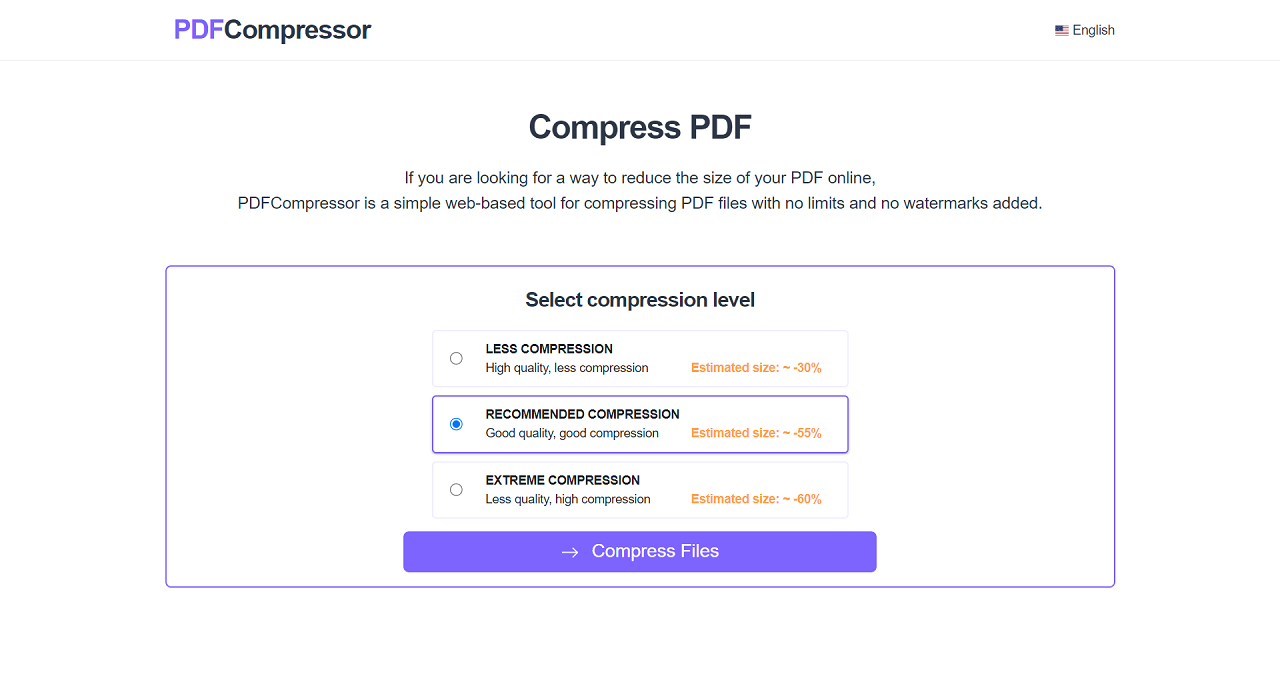1280x688 pixels.
Task: Start compression with Compress Files button
Action: tap(640, 552)
